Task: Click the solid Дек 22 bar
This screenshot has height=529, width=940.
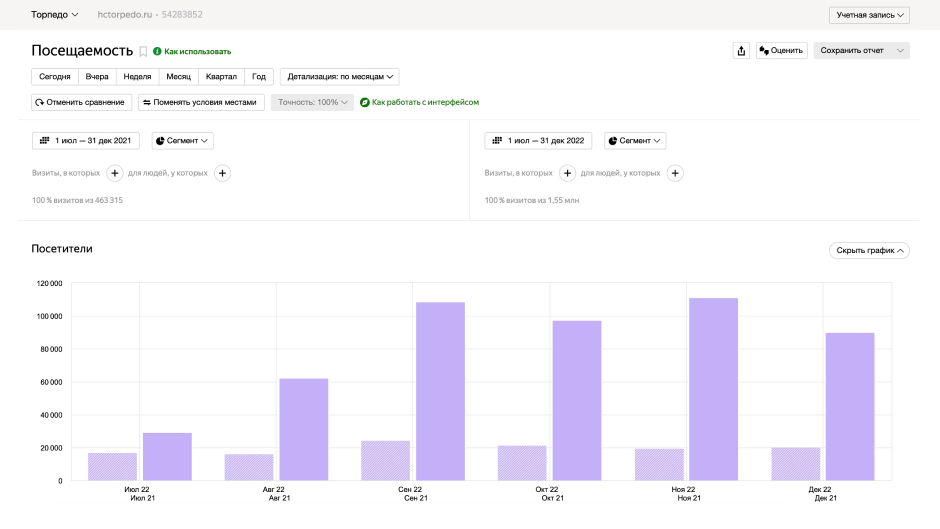Action: [850, 407]
